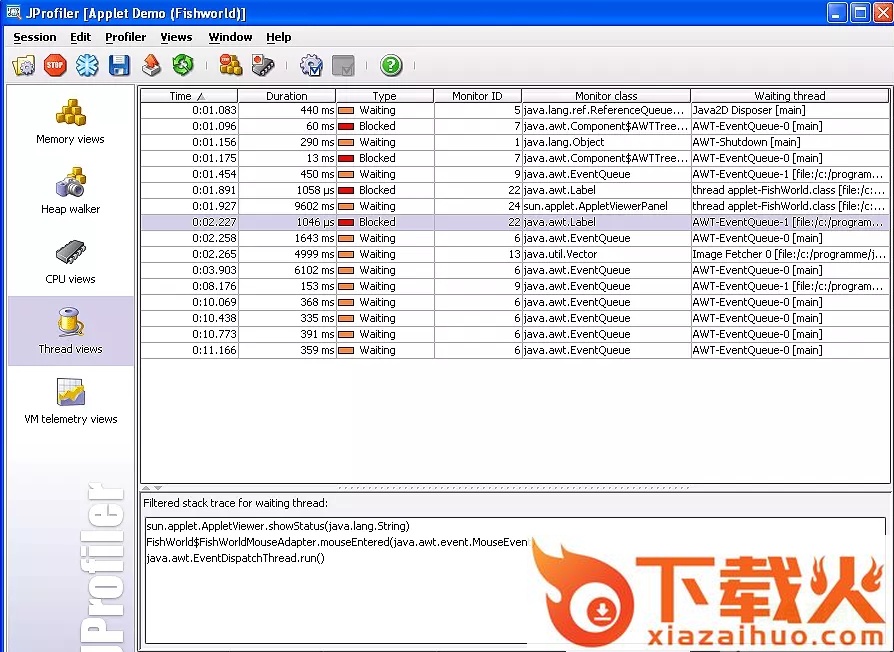894x652 pixels.
Task: Switch to Heap walker section
Action: pos(70,191)
